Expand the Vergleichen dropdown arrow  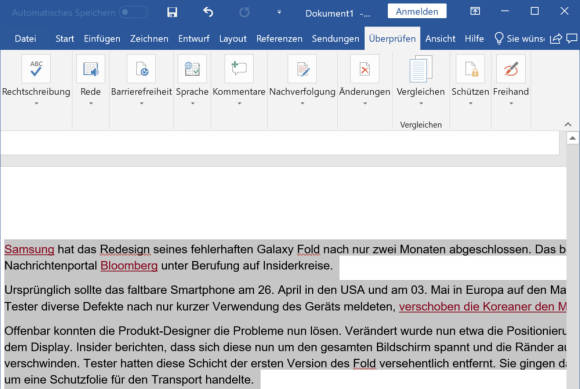click(x=421, y=103)
